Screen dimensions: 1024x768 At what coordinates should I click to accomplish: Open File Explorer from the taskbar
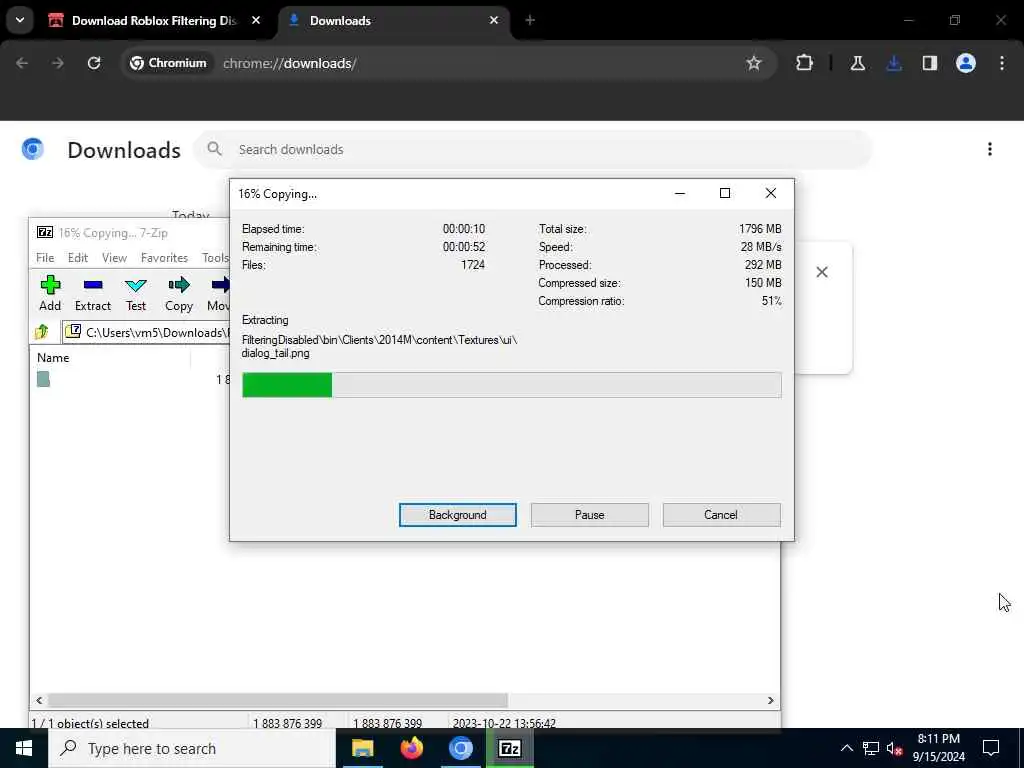(x=362, y=748)
